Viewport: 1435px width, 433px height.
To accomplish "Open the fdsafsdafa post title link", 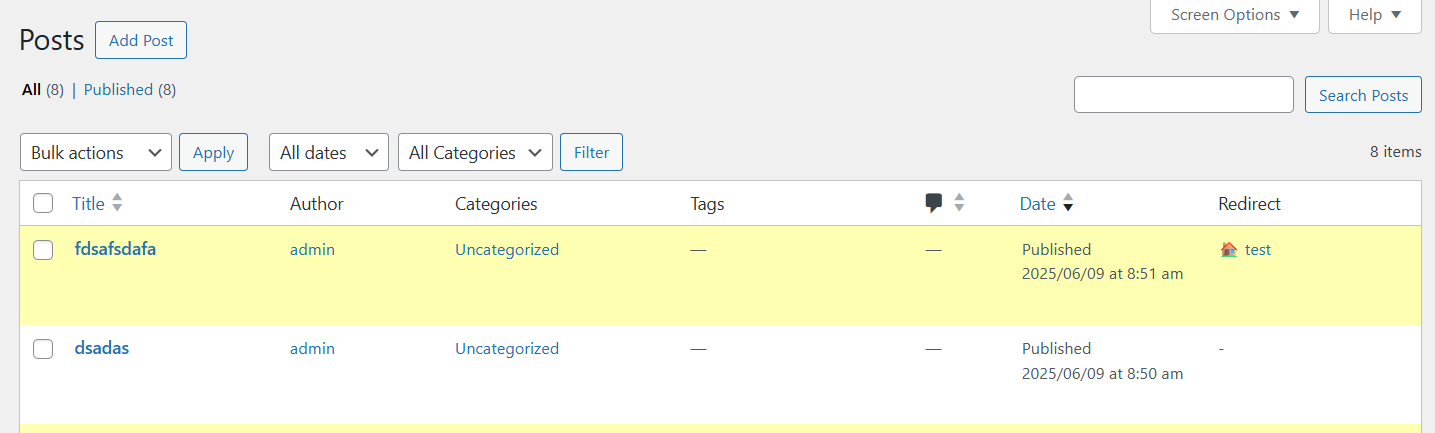I will coord(115,249).
